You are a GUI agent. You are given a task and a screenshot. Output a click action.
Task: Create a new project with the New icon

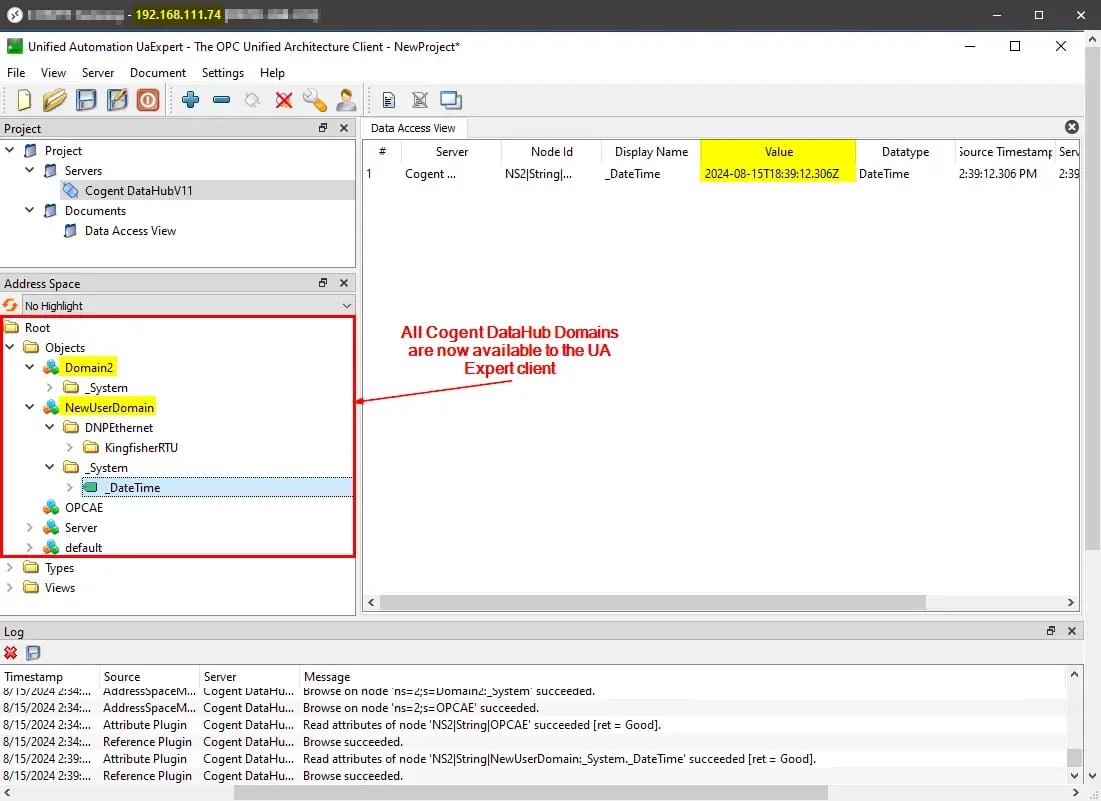[22, 100]
